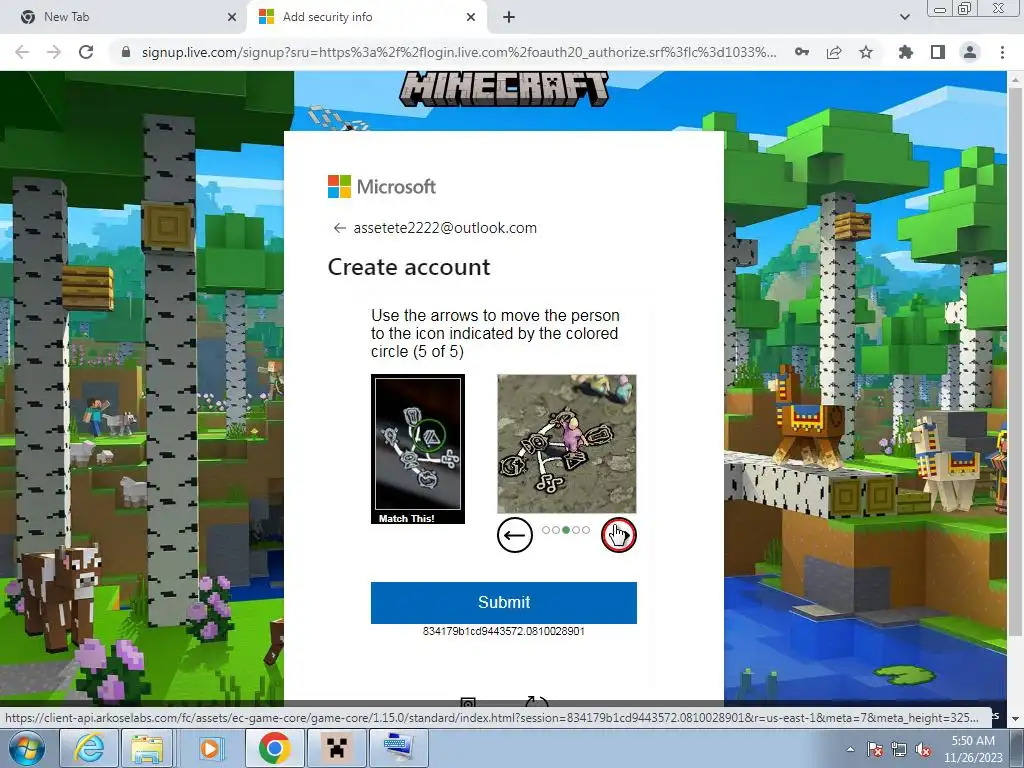Click the last progress dot

click(x=585, y=530)
